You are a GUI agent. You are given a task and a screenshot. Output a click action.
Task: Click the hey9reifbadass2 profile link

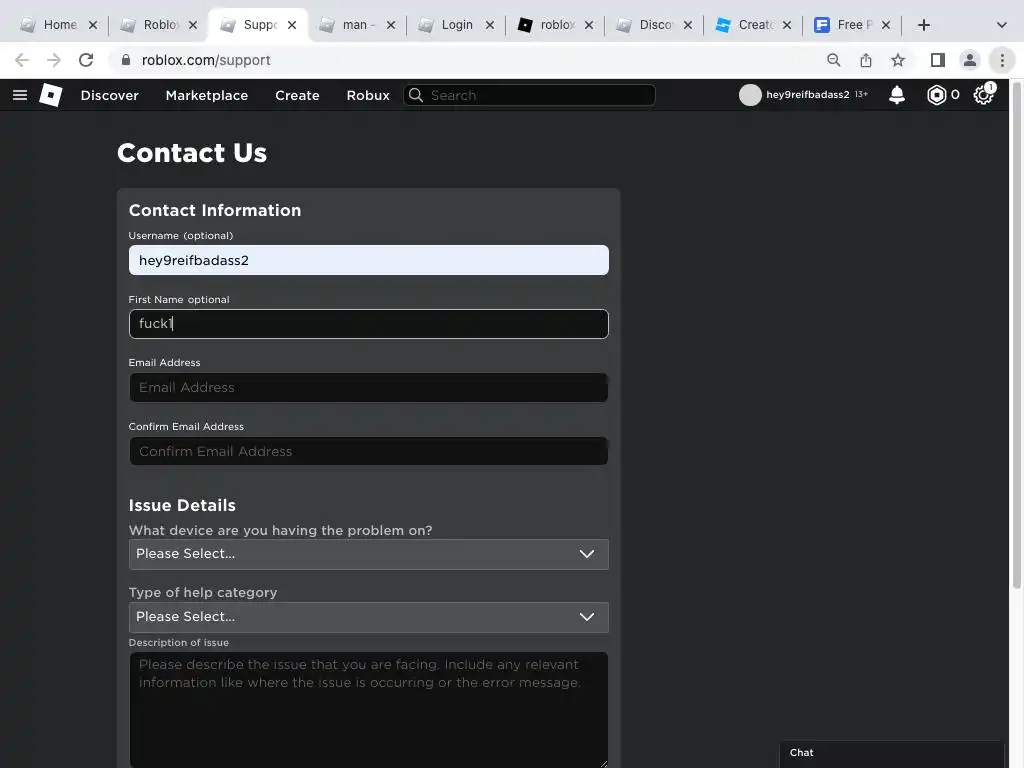pyautogui.click(x=808, y=95)
